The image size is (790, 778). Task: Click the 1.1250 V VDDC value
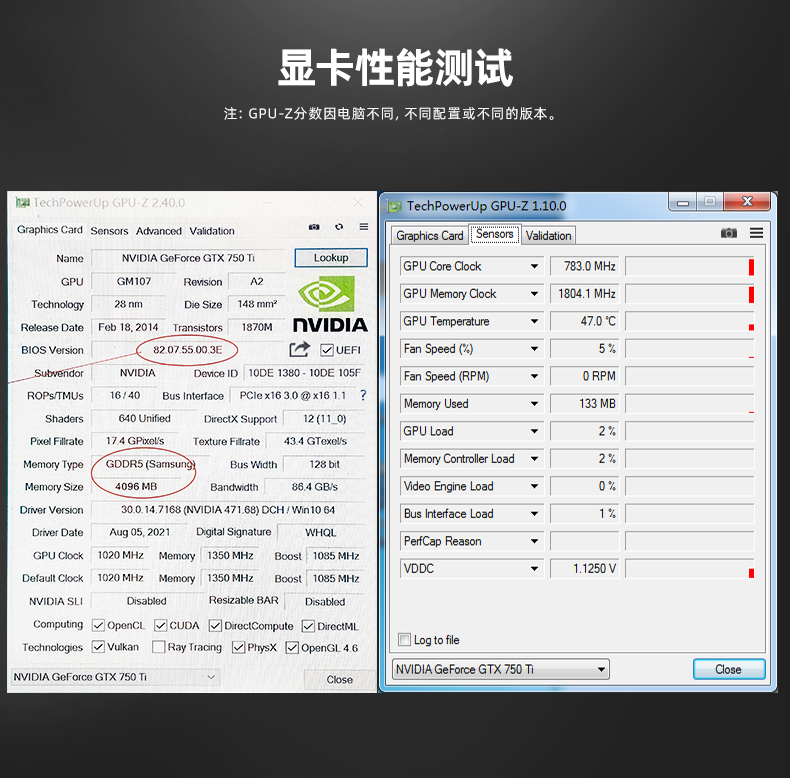point(584,569)
